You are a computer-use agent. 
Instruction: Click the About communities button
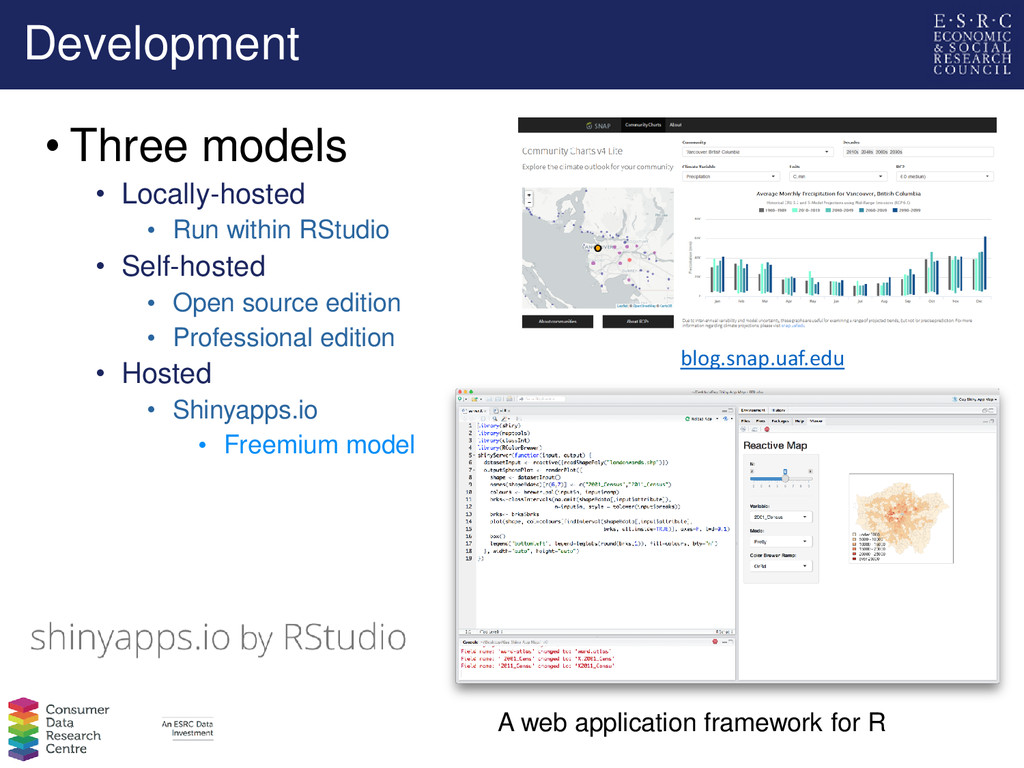pos(558,321)
